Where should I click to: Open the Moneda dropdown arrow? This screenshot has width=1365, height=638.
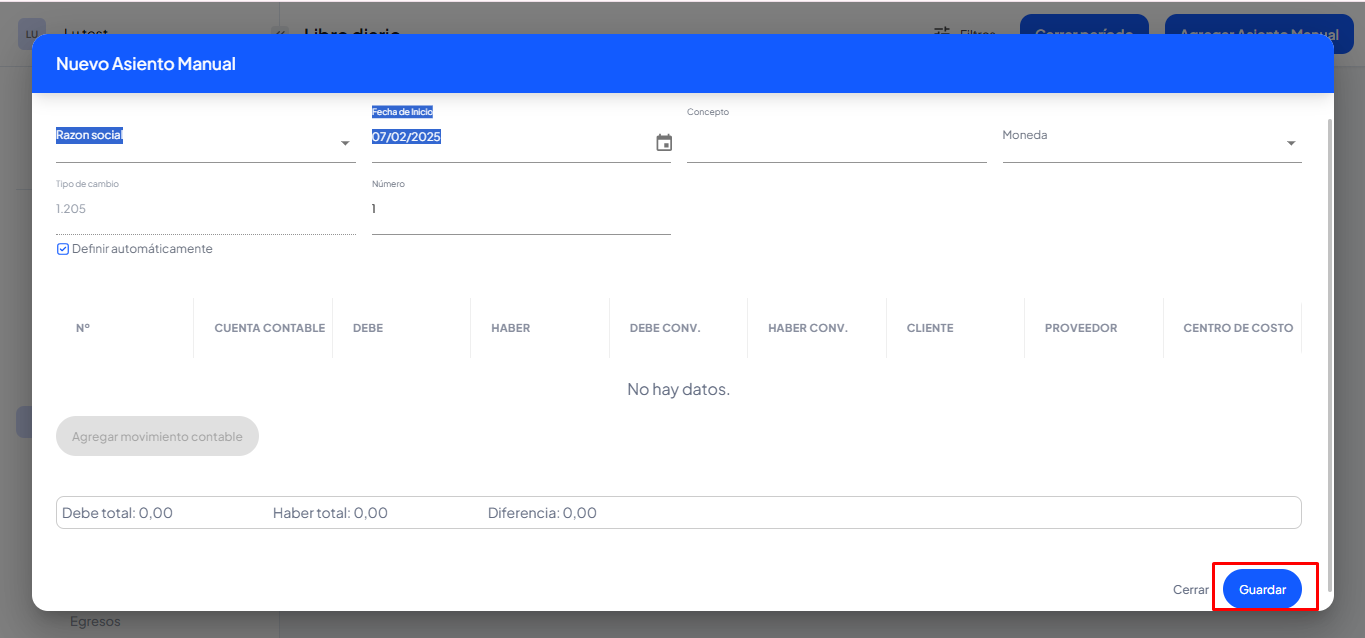(x=1290, y=144)
